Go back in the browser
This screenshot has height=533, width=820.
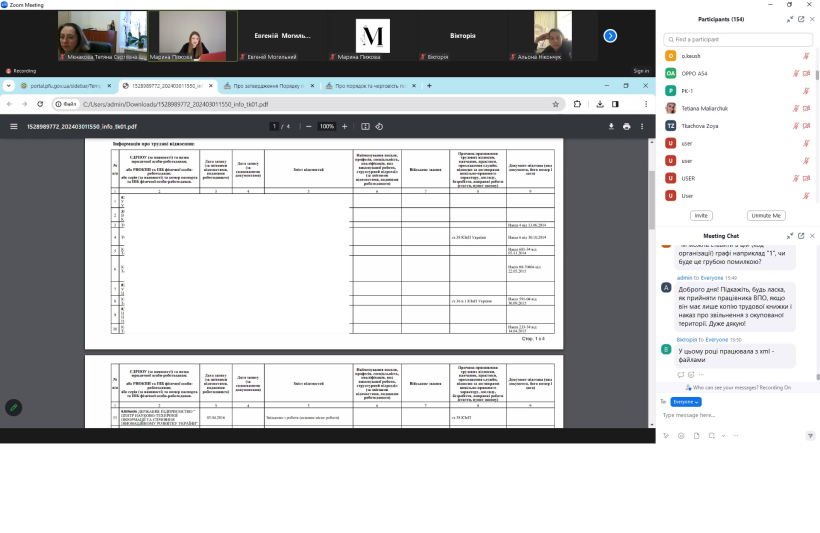click(x=9, y=104)
